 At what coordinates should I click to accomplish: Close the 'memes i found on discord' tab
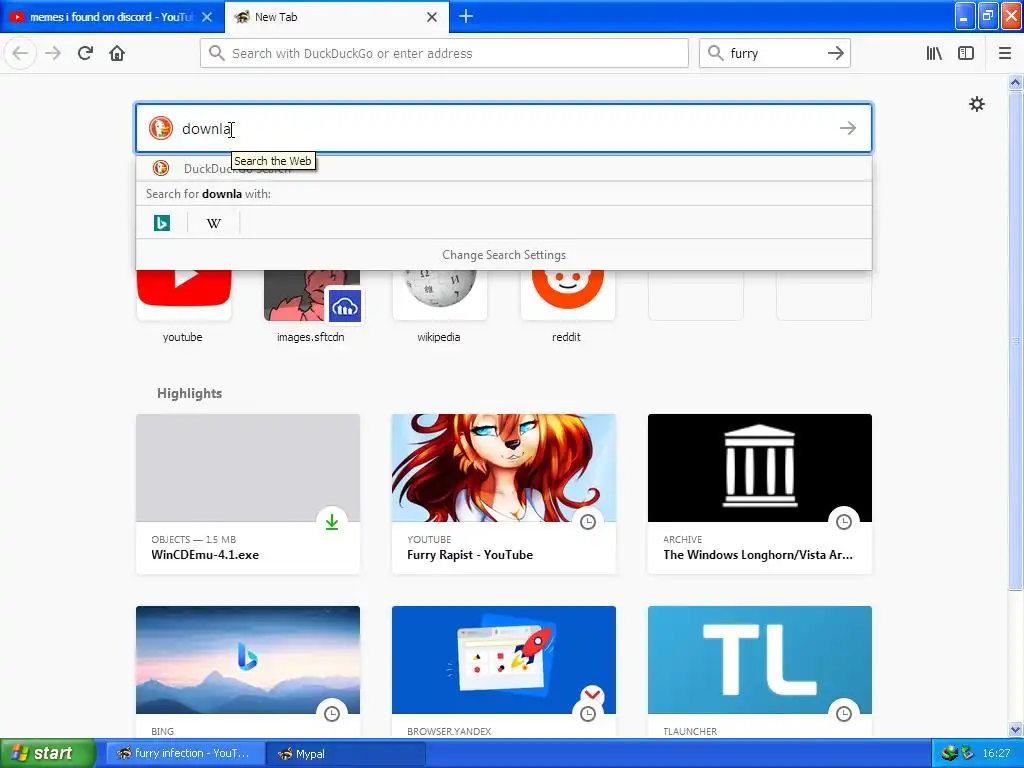pos(207,17)
